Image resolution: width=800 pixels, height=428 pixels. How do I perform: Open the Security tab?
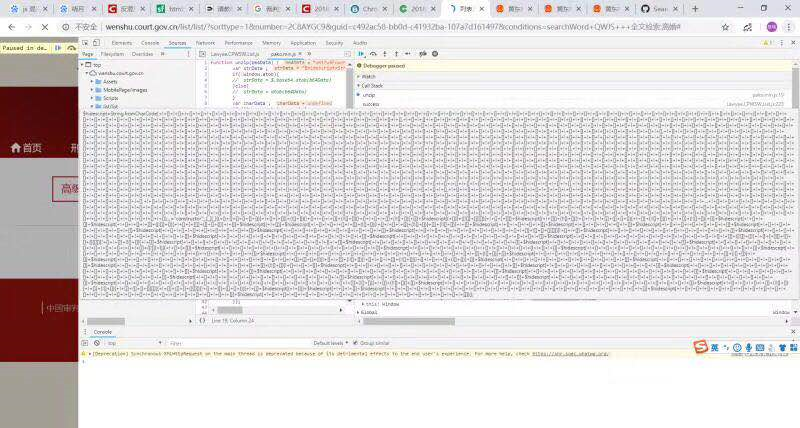tap(334, 43)
